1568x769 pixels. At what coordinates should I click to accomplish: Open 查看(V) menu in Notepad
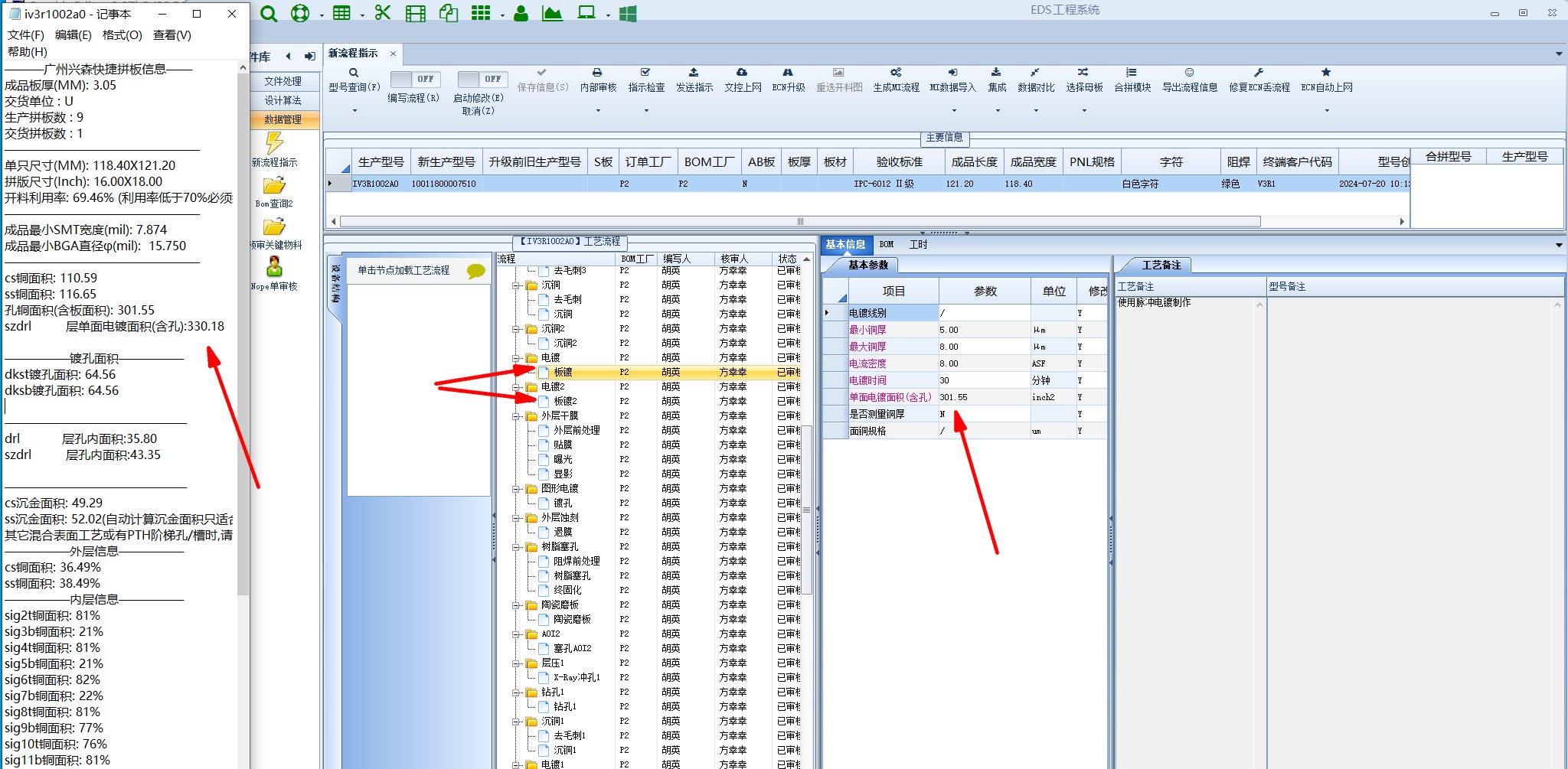point(172,35)
